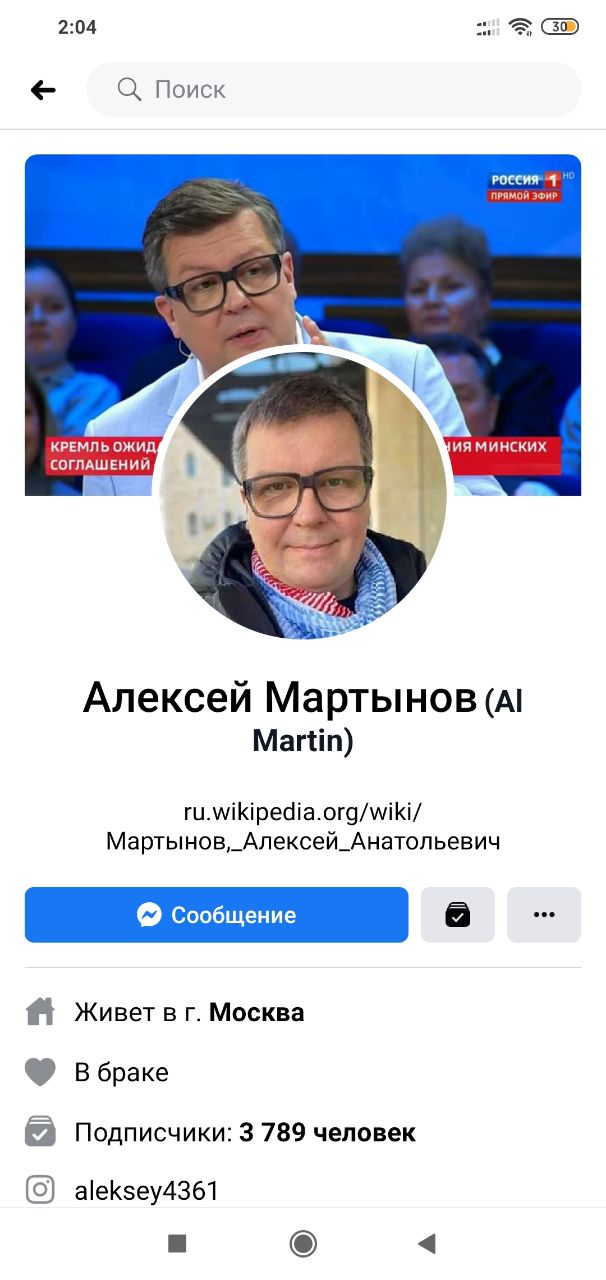Open the following checkmark icon button

458,915
